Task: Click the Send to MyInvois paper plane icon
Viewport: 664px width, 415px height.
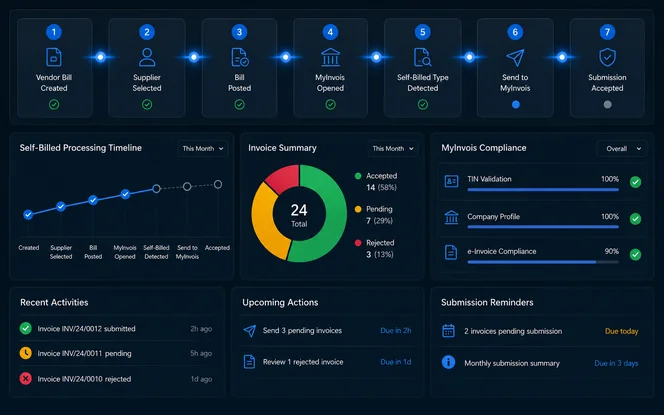Action: tap(515, 58)
